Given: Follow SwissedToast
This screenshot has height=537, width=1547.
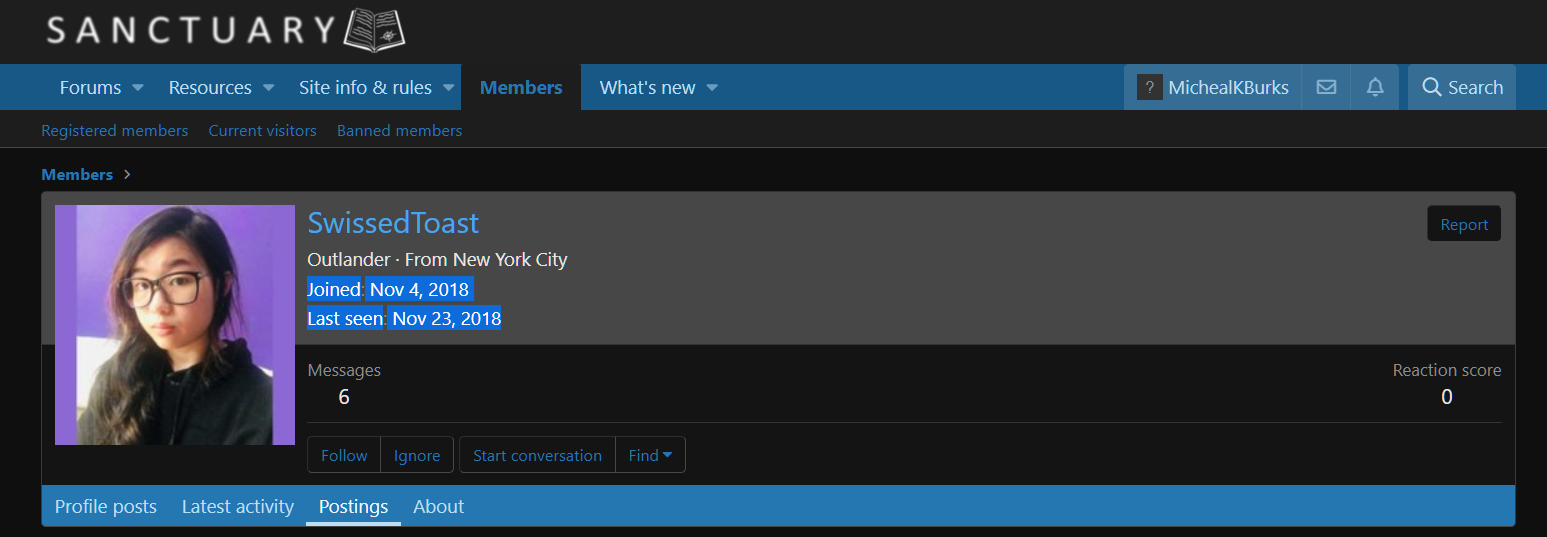Looking at the screenshot, I should (x=344, y=455).
